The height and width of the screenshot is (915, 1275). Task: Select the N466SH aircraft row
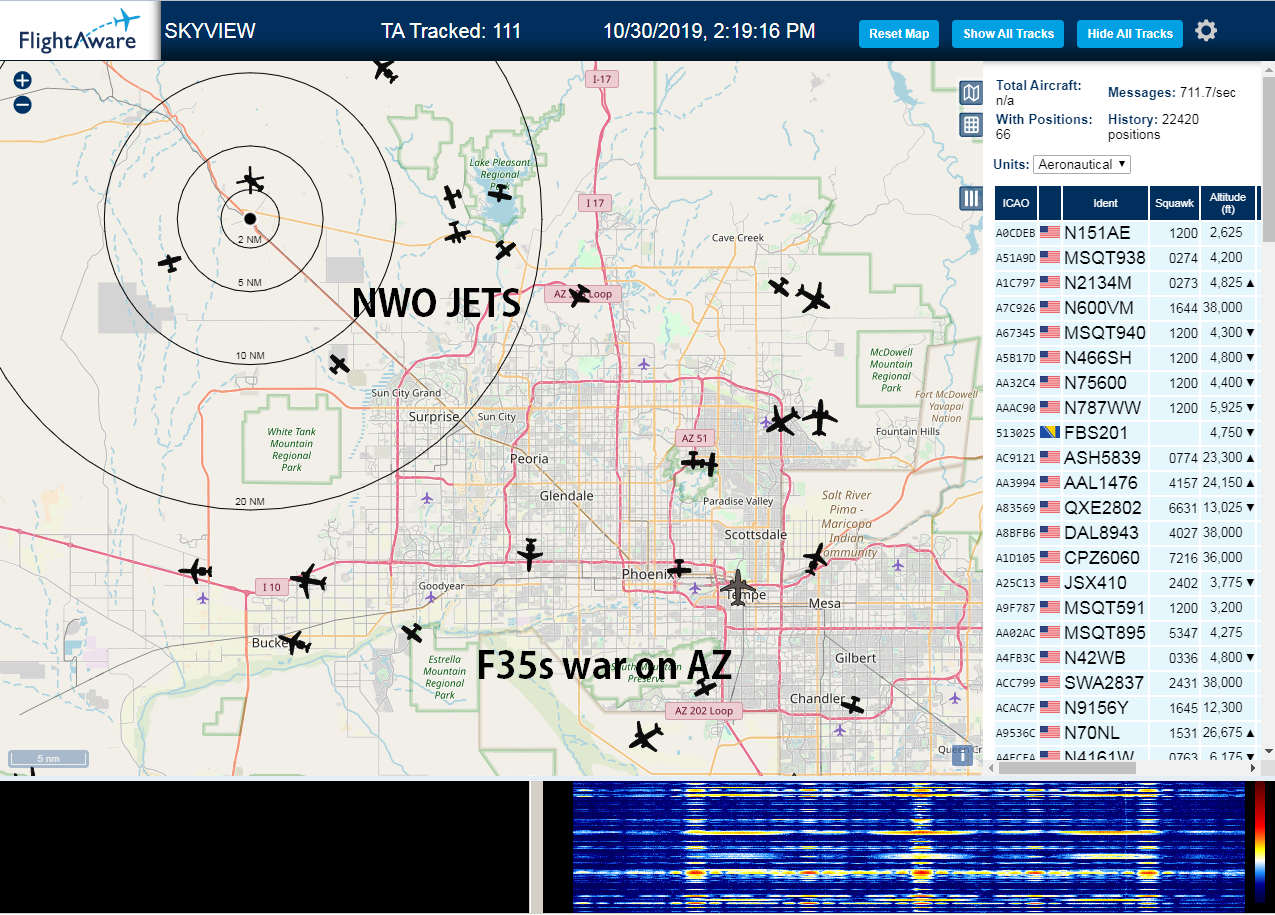1127,357
